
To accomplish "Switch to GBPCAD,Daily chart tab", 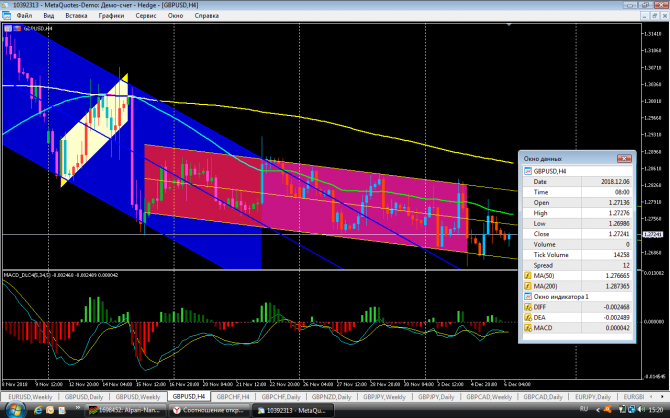I will pos(543,397).
